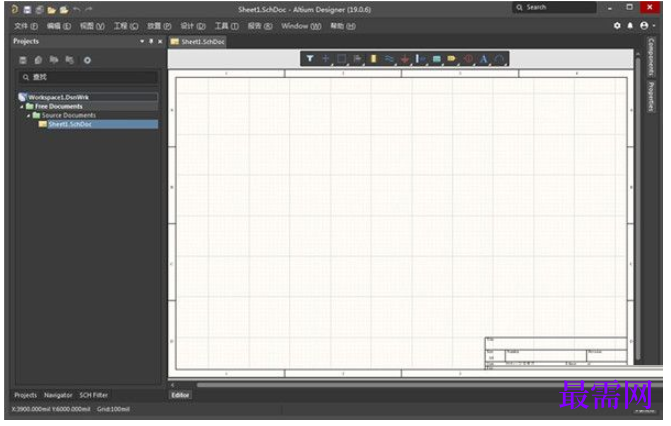671x426 pixels.
Task: Open preferences gear in top right
Action: (617, 26)
